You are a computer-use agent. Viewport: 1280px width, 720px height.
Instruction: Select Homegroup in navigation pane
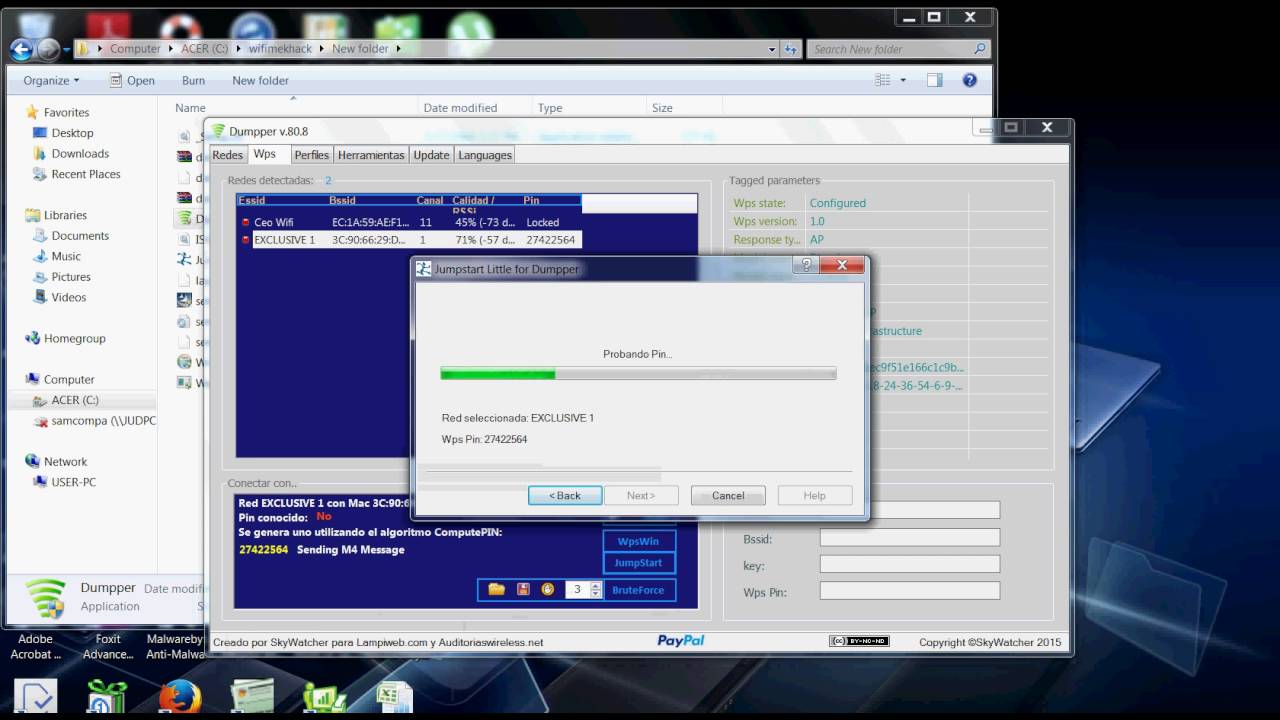coord(74,338)
